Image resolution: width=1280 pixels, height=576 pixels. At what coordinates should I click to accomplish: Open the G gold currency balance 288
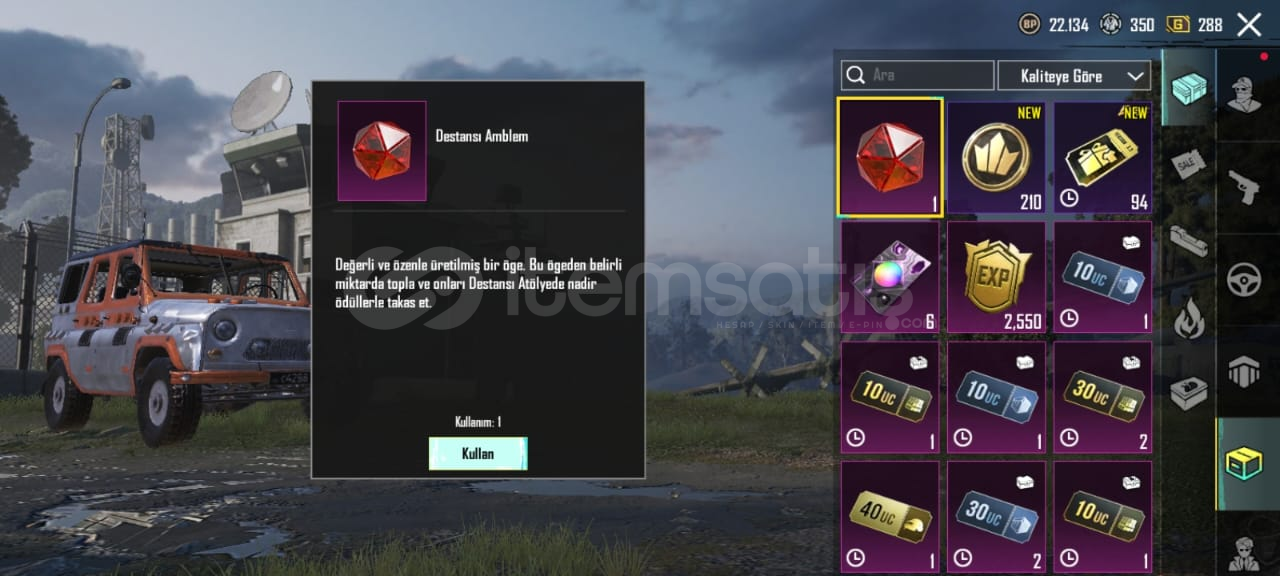[1194, 24]
